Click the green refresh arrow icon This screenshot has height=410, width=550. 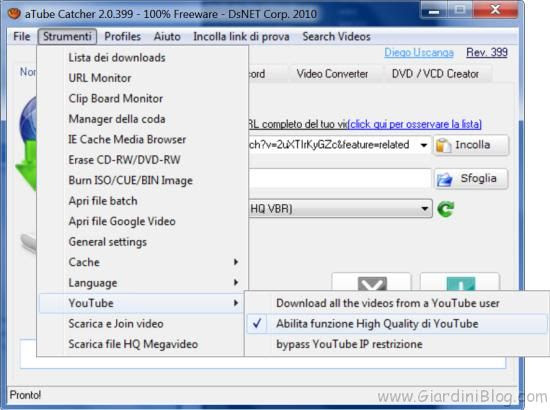(446, 209)
